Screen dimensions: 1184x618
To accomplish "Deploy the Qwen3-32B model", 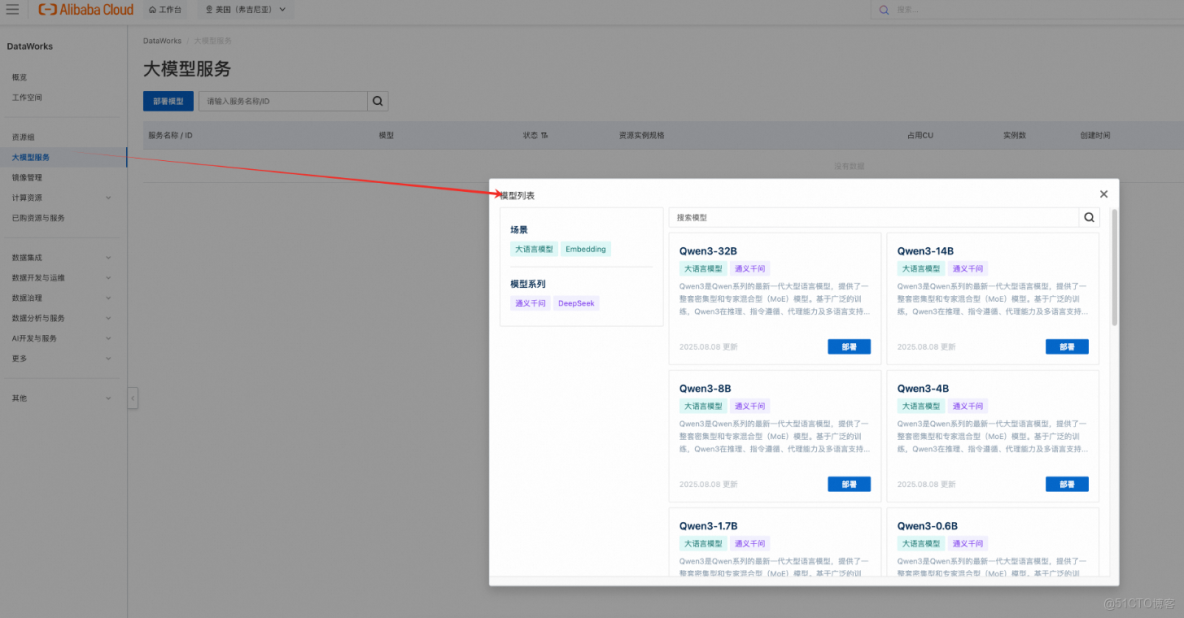I will 848,346.
